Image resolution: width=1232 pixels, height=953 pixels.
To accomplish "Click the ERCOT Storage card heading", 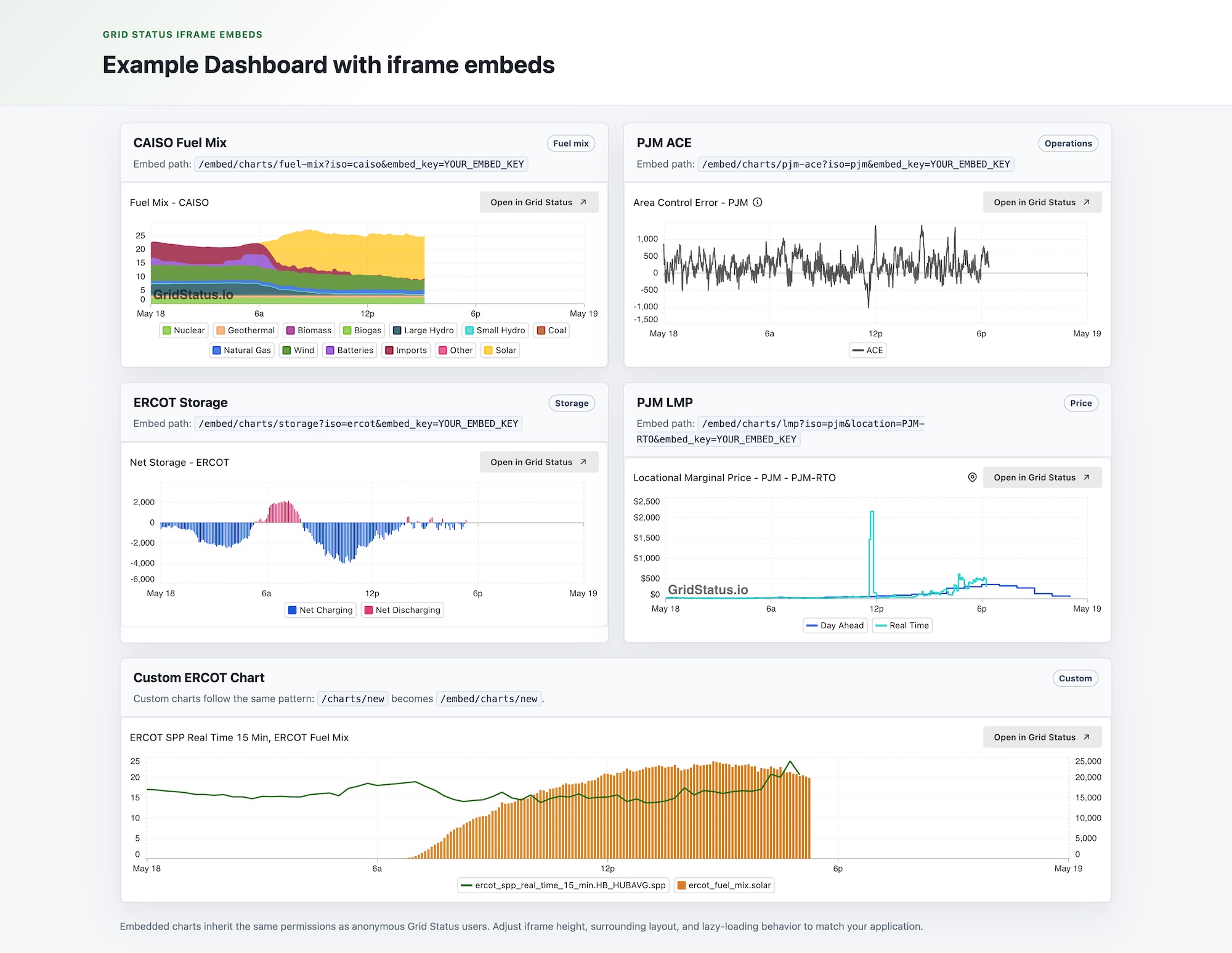I will 180,403.
